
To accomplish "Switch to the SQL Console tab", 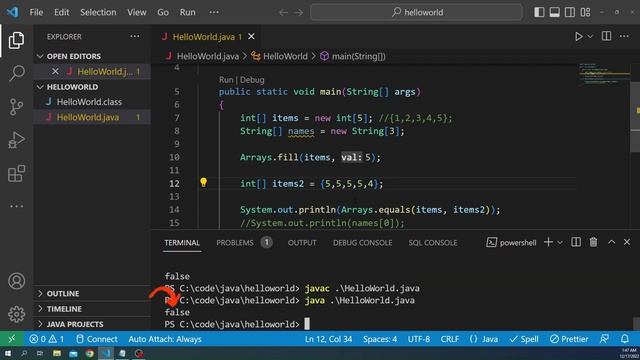I will tap(433, 243).
